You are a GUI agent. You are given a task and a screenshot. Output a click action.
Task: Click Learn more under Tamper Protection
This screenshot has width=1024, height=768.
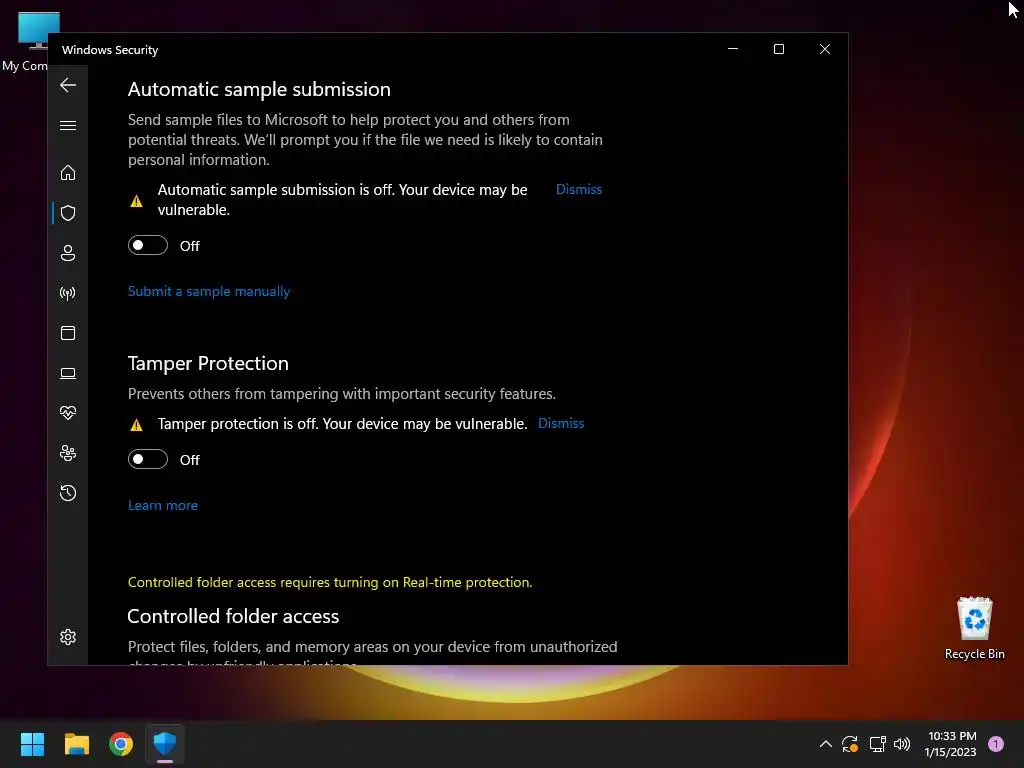click(x=163, y=505)
